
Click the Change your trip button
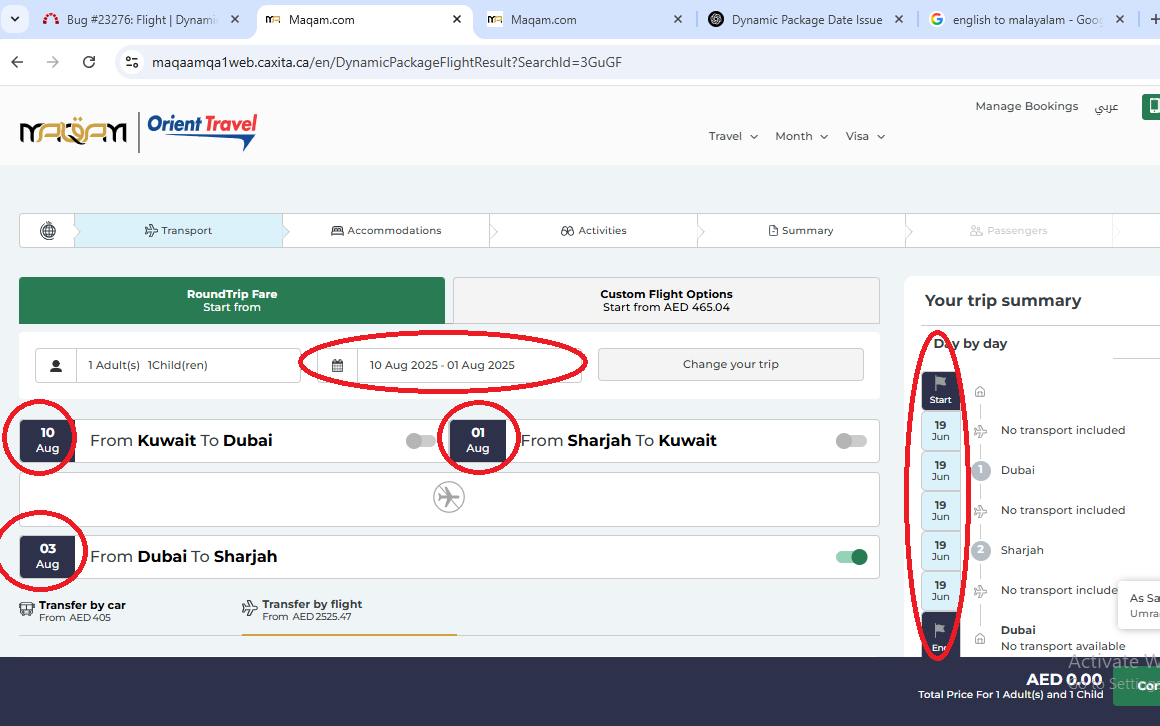click(x=730, y=365)
